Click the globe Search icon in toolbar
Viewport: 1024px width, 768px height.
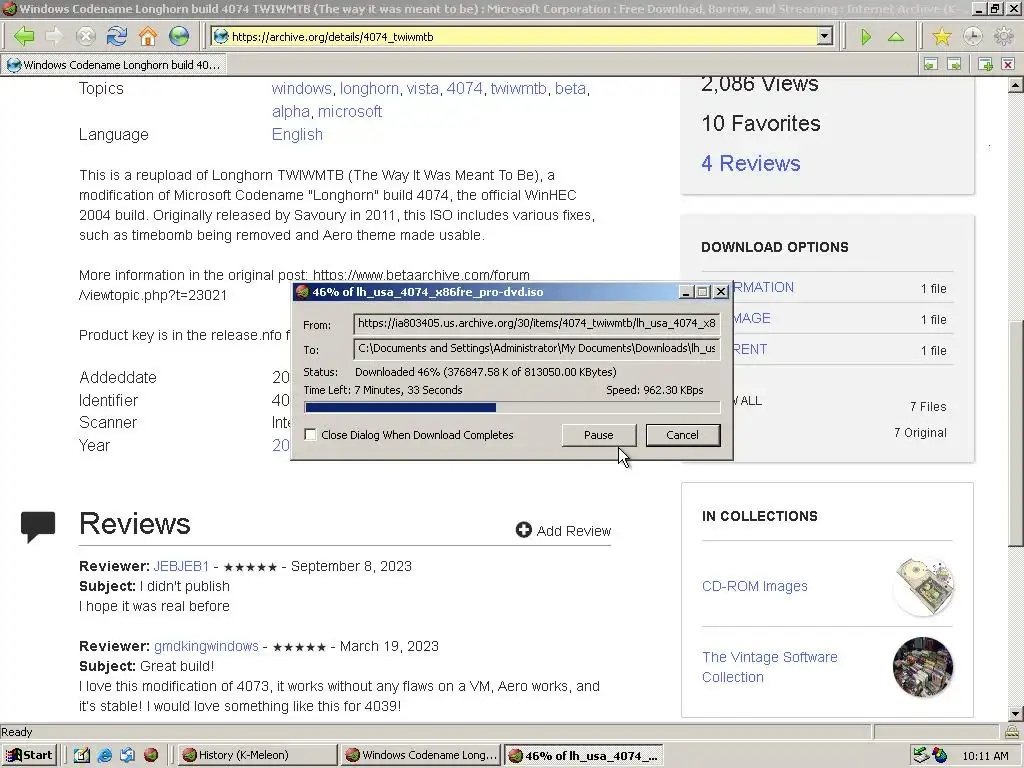pyautogui.click(x=179, y=36)
